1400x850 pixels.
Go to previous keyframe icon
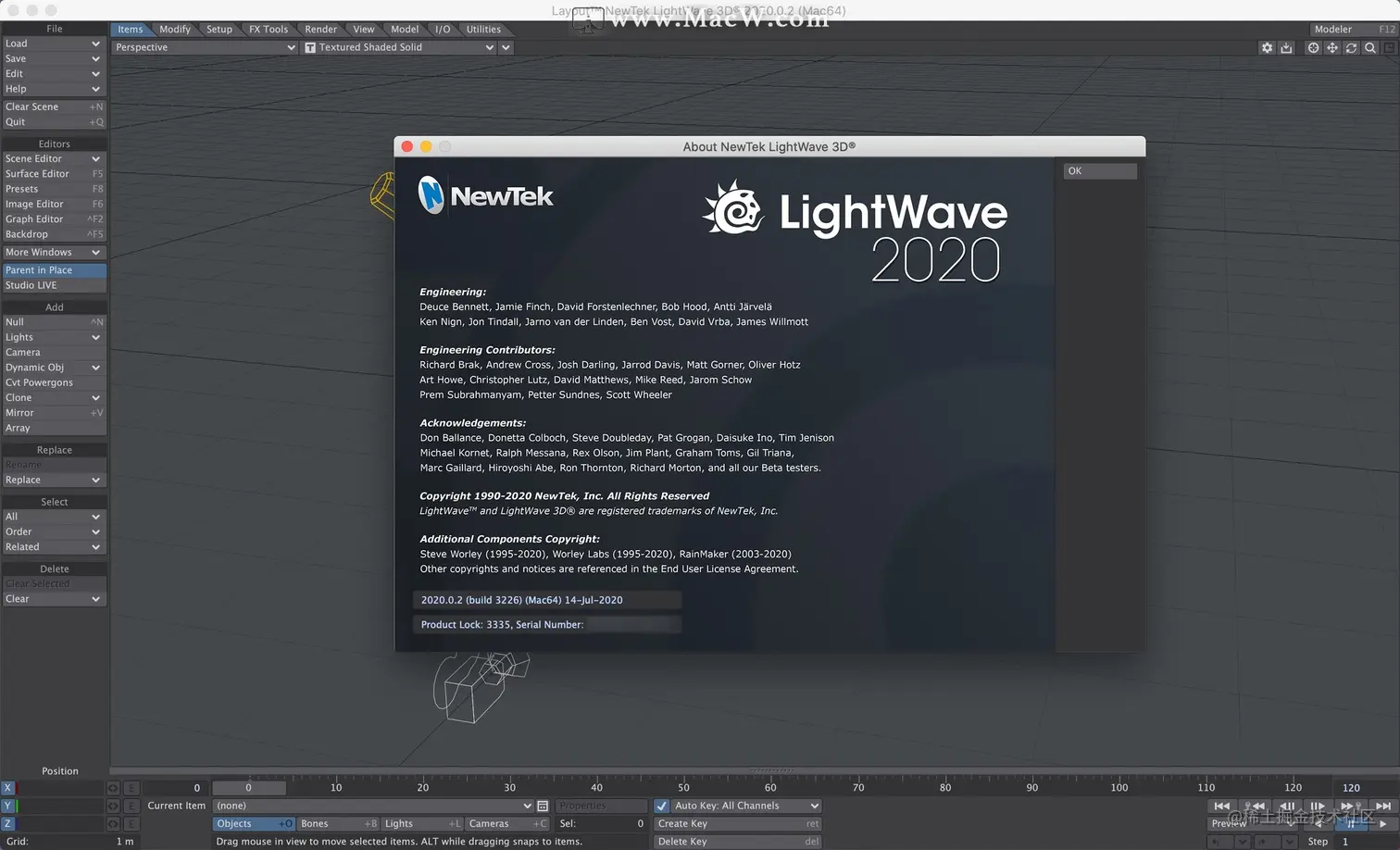coord(1255,806)
